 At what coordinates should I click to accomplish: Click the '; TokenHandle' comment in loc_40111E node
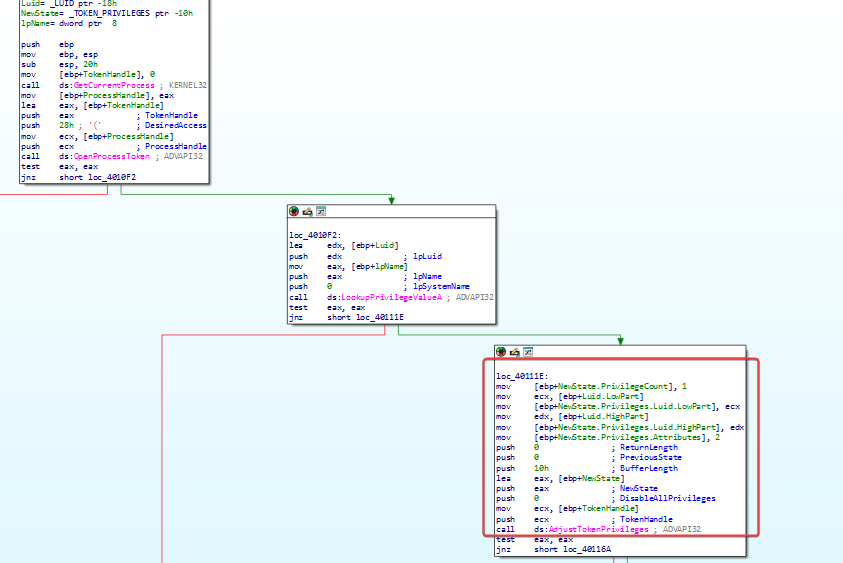[642, 519]
